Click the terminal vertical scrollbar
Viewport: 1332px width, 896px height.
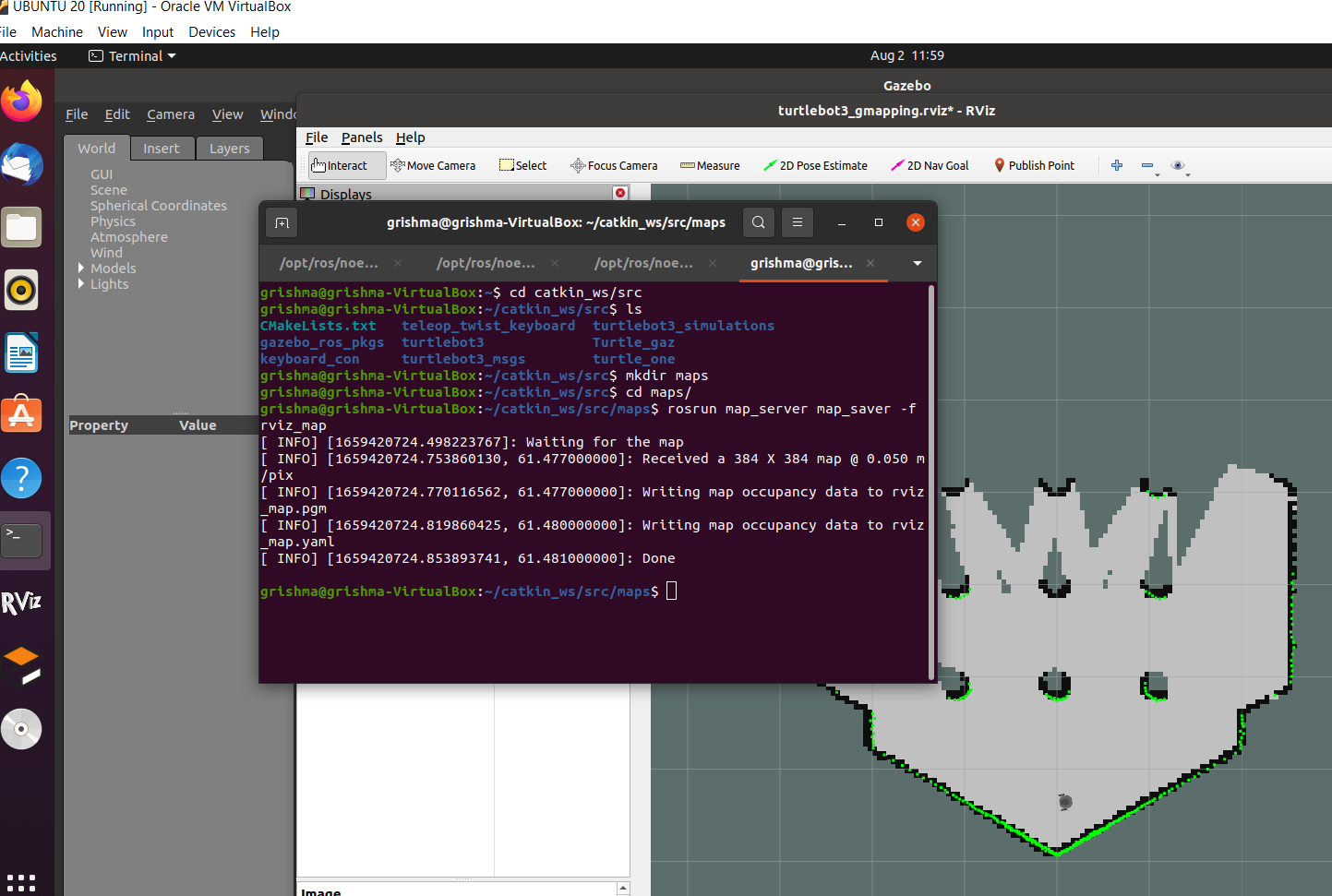point(930,480)
